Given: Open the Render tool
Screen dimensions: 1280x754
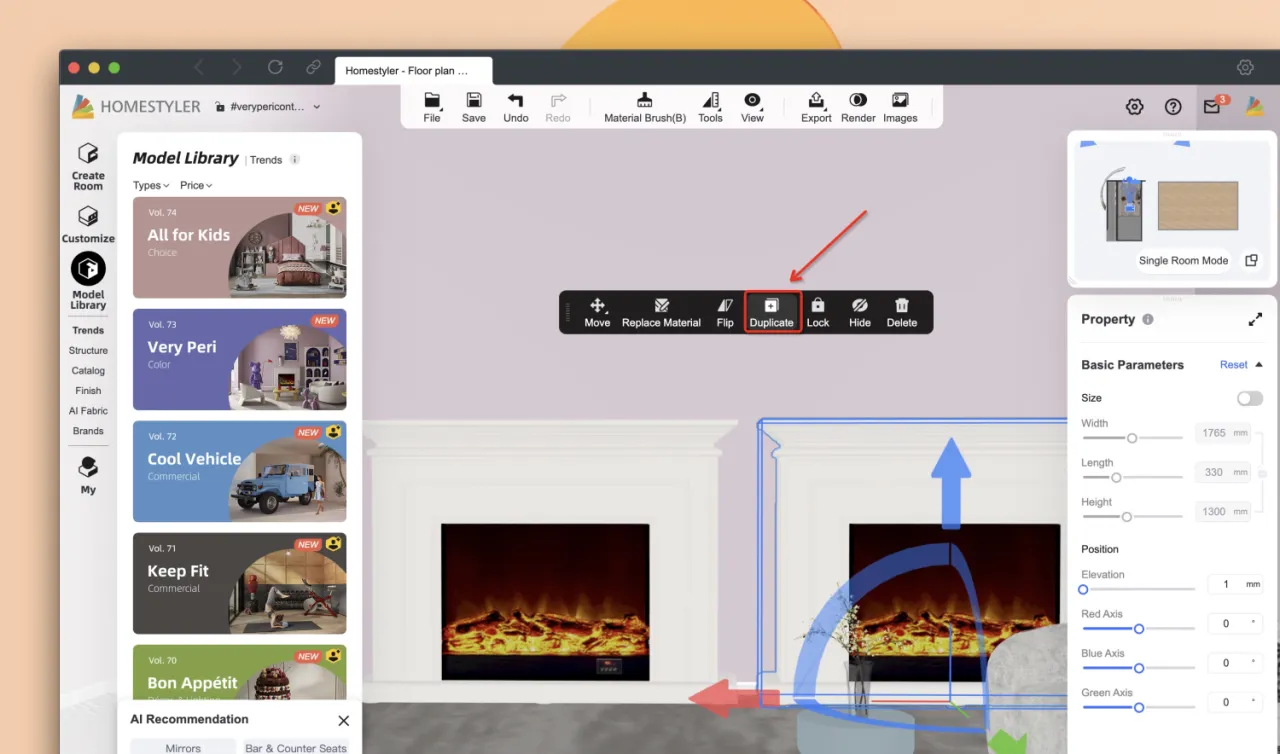Looking at the screenshot, I should coord(858,101).
